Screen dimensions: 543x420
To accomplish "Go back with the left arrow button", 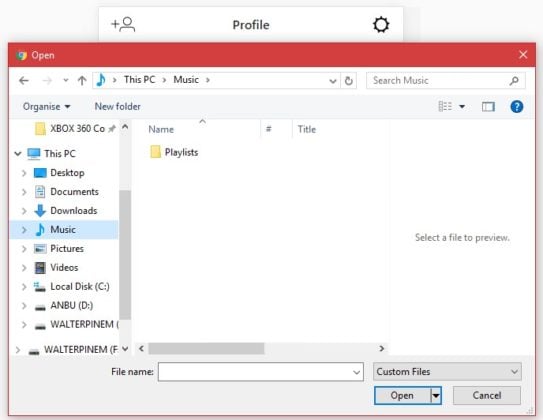I will coord(24,81).
